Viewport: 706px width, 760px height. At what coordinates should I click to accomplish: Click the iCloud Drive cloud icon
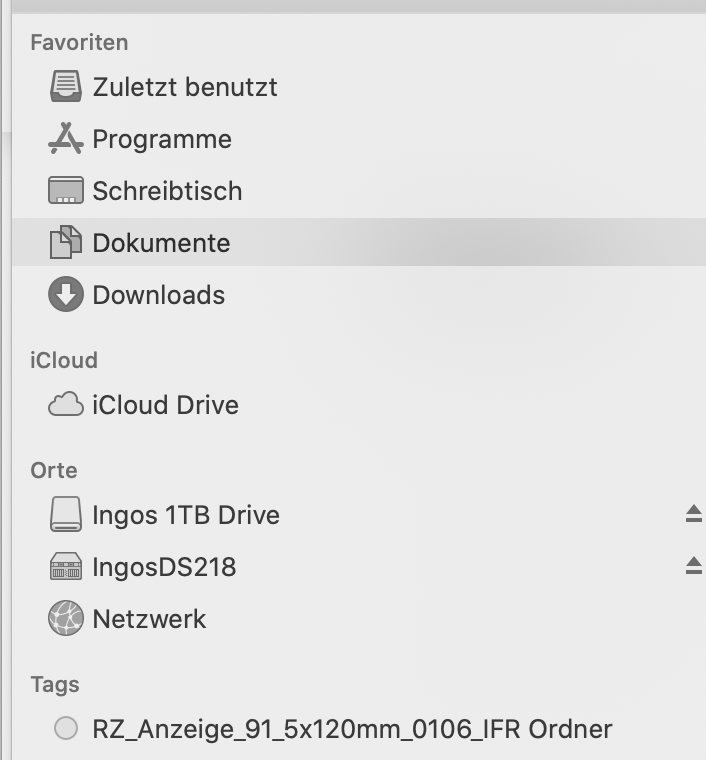(66, 405)
